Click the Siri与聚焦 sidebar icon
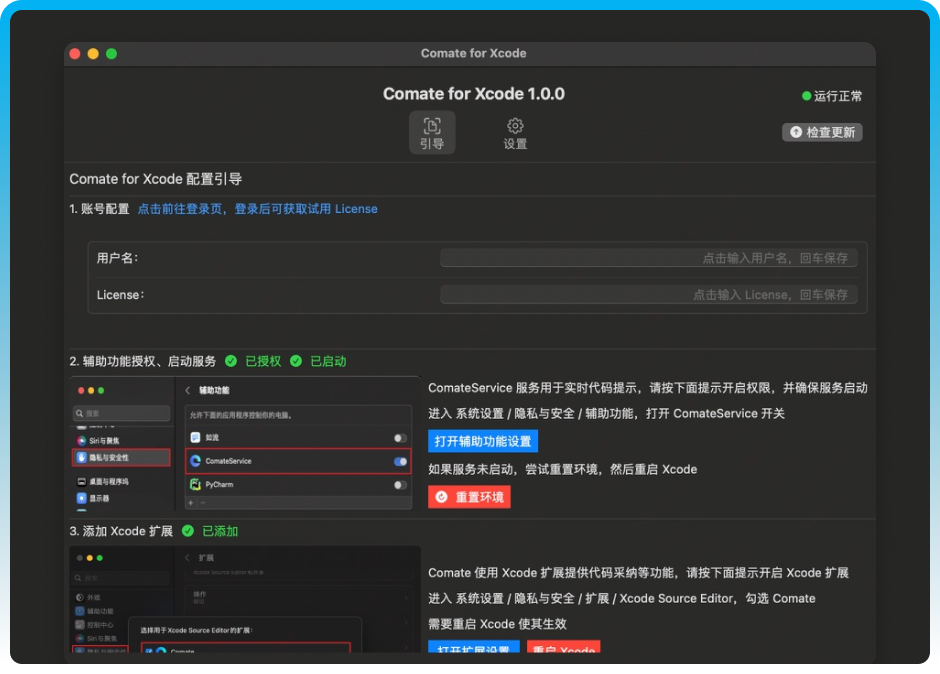 tap(80, 440)
